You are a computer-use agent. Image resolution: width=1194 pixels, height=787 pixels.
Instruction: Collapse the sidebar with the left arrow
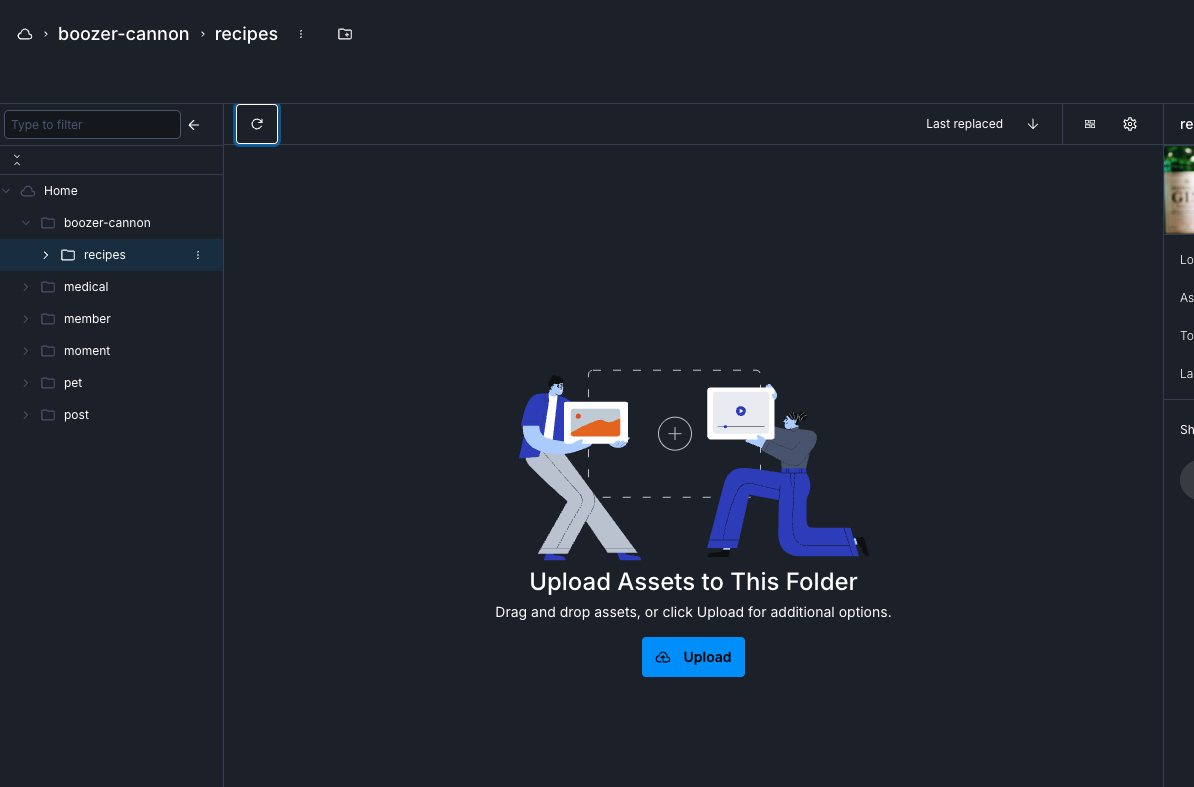point(194,125)
